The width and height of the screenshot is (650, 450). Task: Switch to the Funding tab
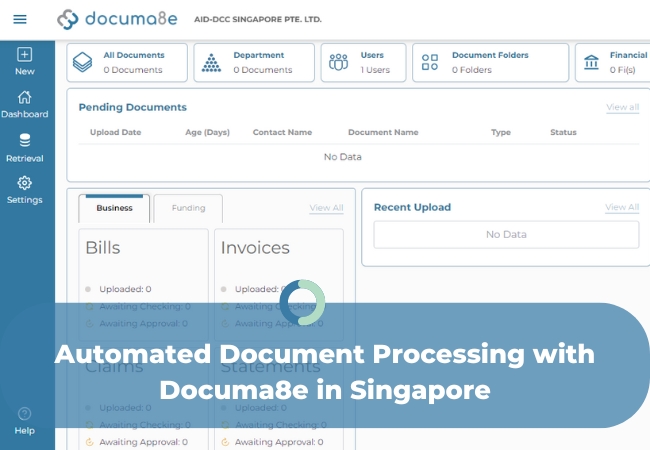[x=188, y=208]
